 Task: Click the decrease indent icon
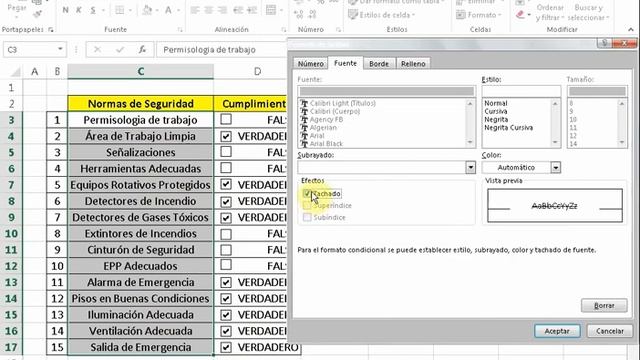click(238, 10)
